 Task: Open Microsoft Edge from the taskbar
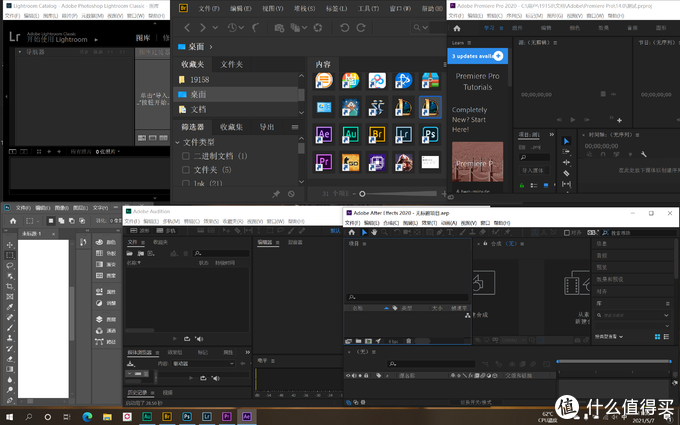tap(87, 415)
